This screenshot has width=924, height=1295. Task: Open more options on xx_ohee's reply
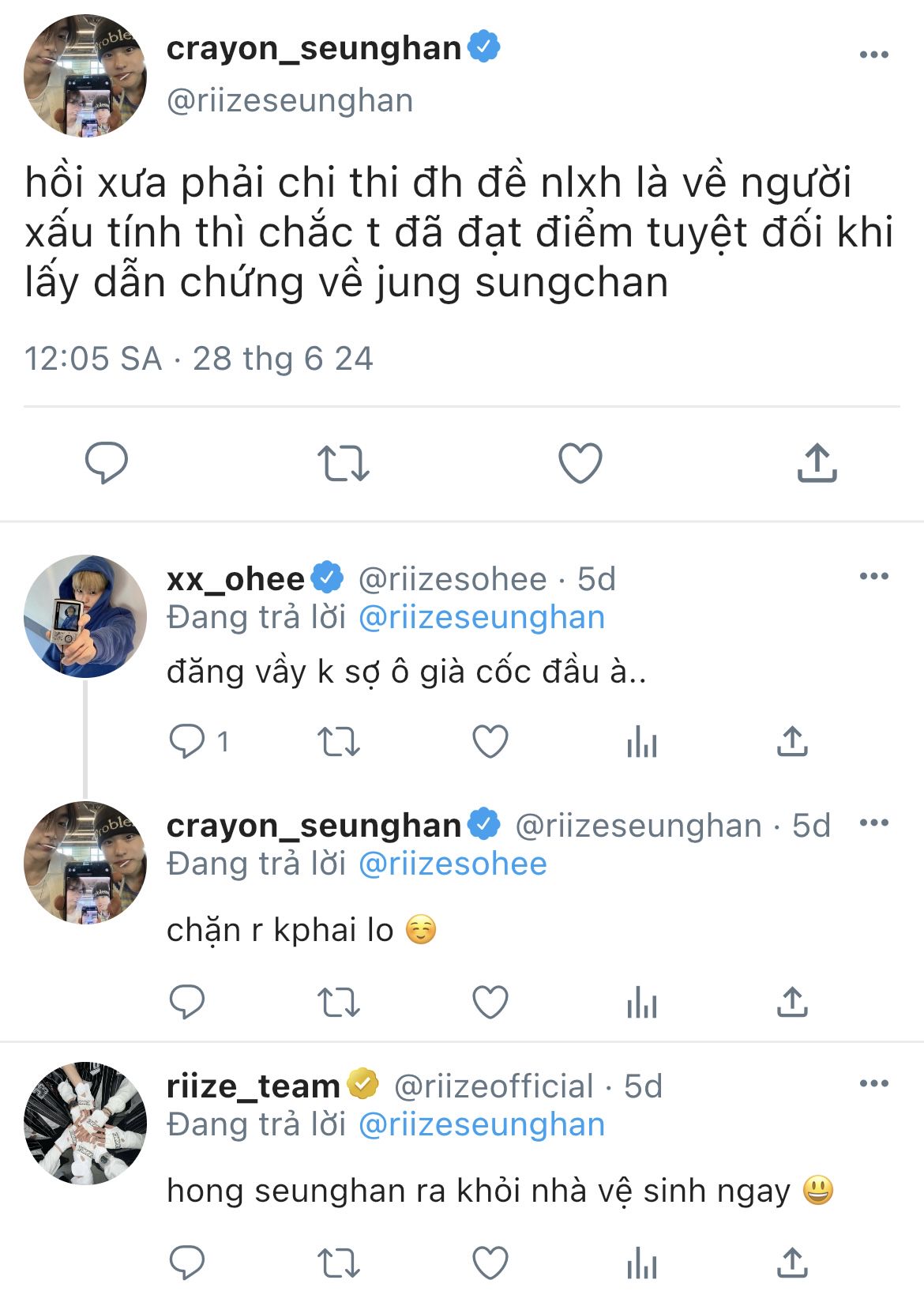(873, 576)
